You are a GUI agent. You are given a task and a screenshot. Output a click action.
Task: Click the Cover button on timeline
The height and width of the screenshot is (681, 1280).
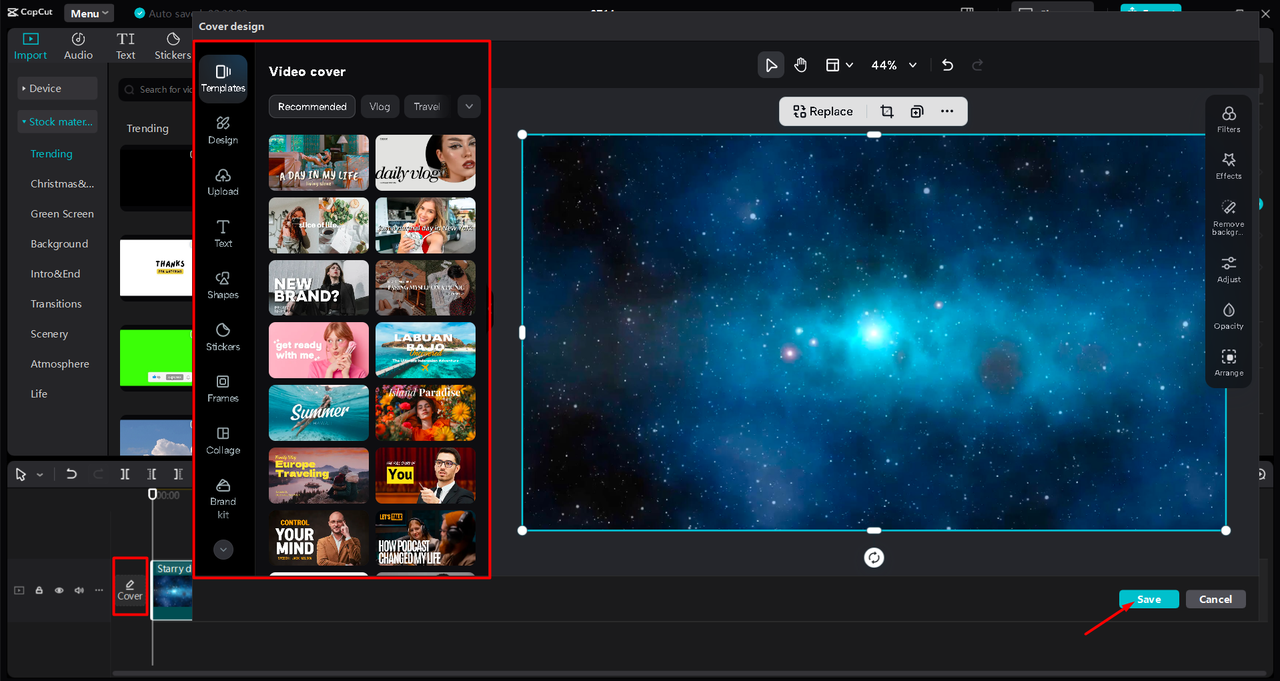click(x=130, y=590)
